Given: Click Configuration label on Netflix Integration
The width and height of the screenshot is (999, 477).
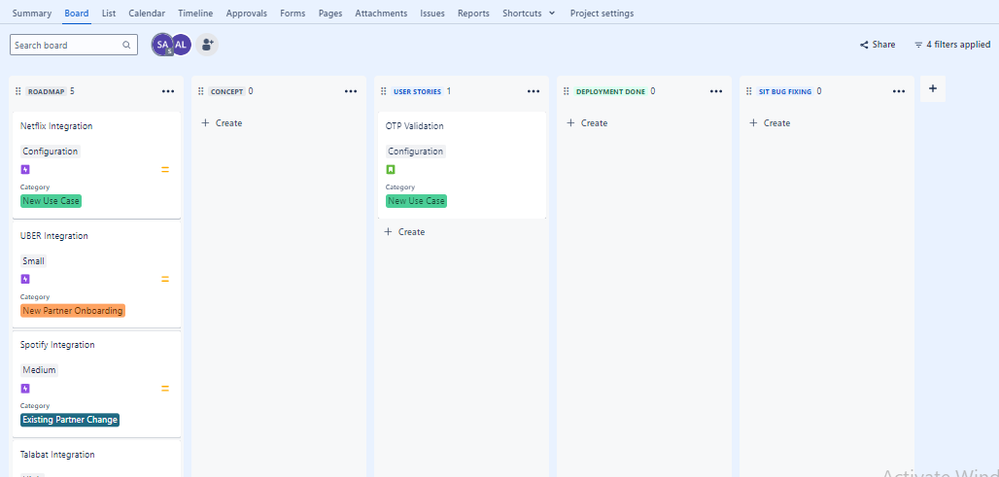Looking at the screenshot, I should point(50,152).
